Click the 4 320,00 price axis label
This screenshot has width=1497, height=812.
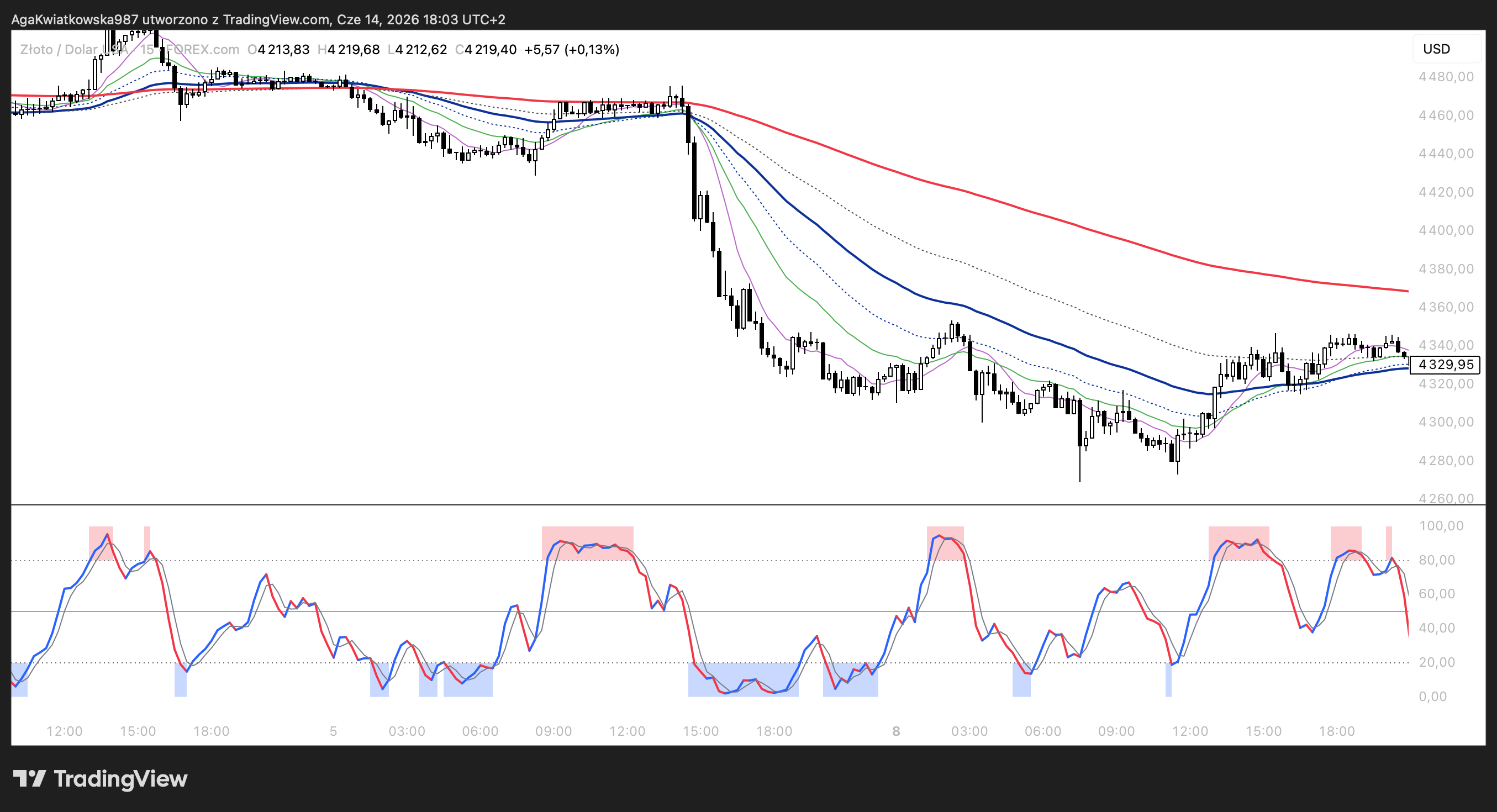pos(1446,383)
